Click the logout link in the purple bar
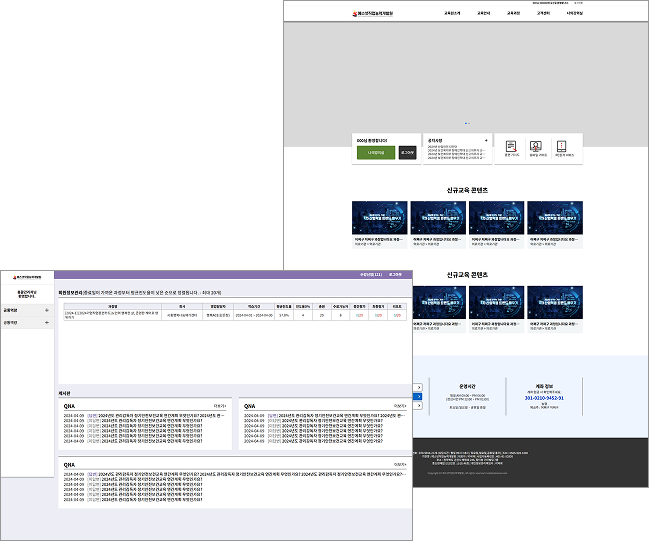 [395, 274]
